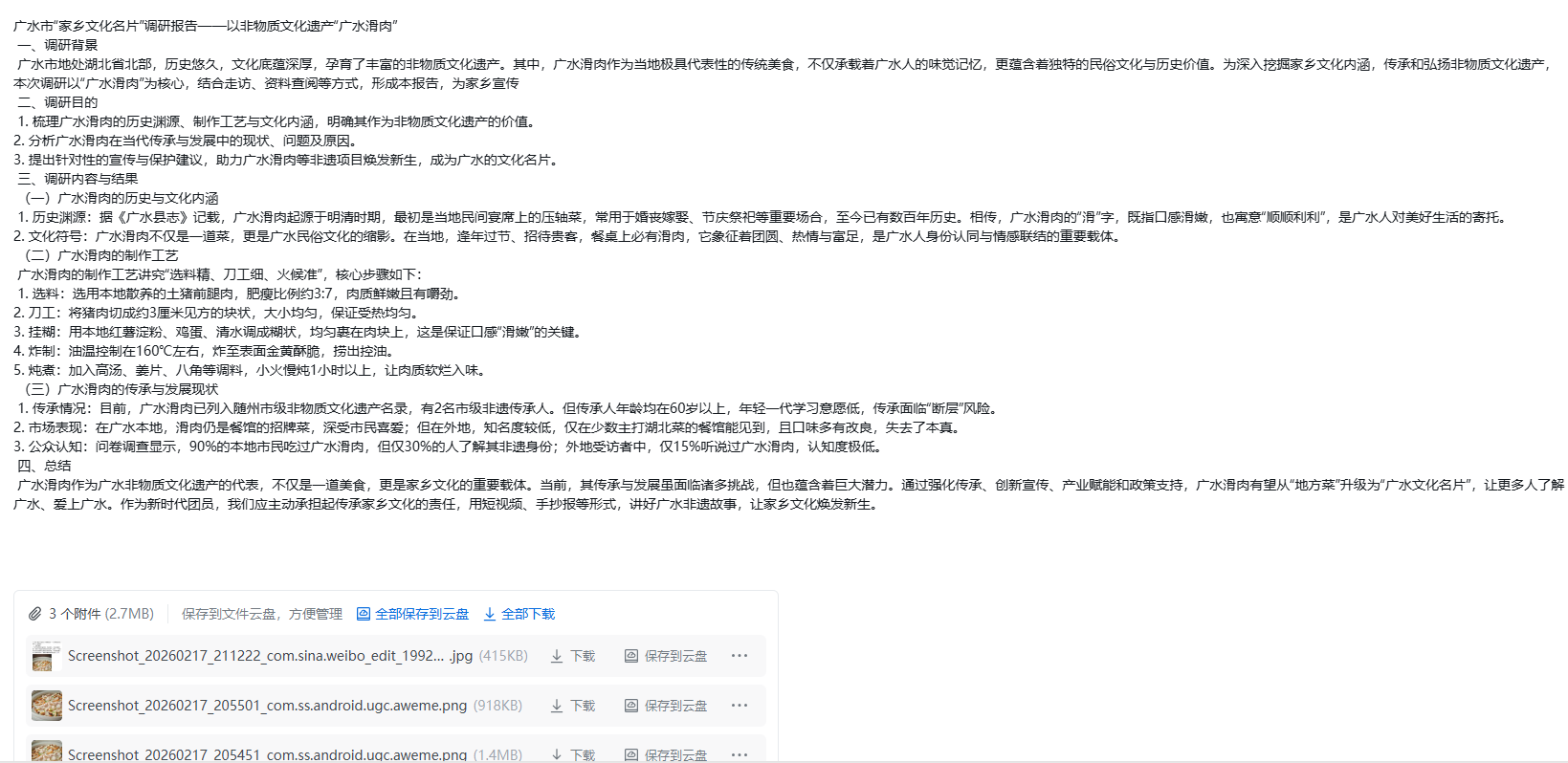
Task: Open thumbnail of the weibo_edit .jpg attachment
Action: tap(46, 656)
